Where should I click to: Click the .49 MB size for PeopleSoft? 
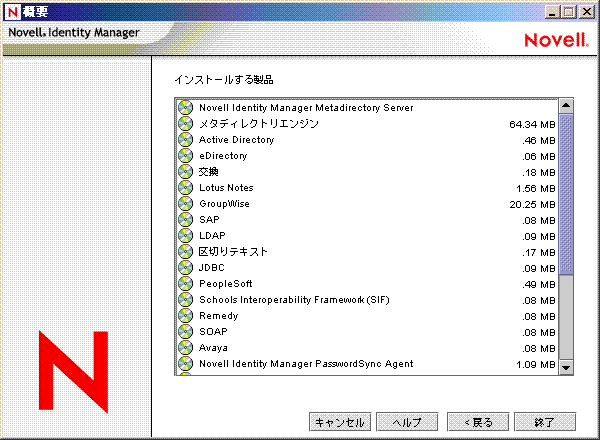click(539, 285)
